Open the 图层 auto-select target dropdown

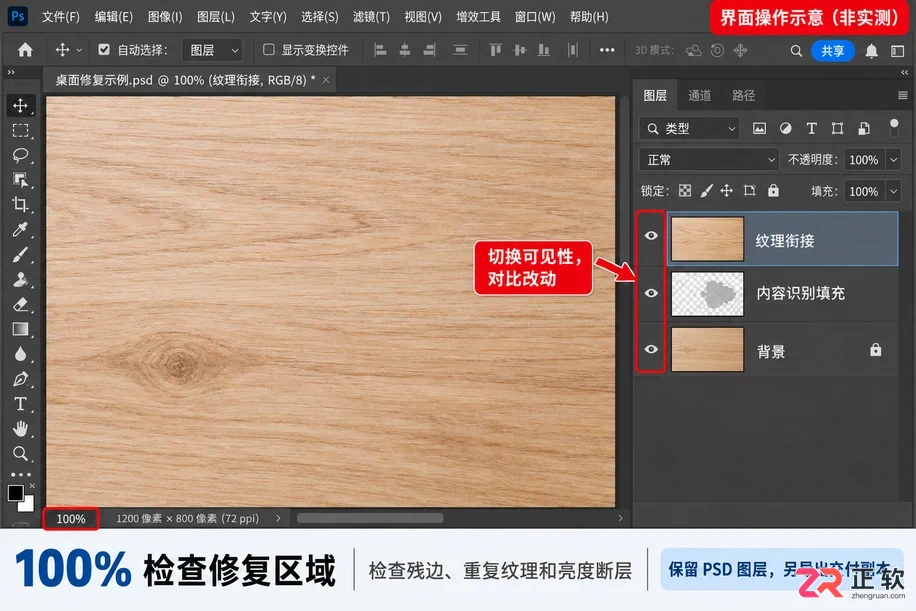pyautogui.click(x=213, y=50)
